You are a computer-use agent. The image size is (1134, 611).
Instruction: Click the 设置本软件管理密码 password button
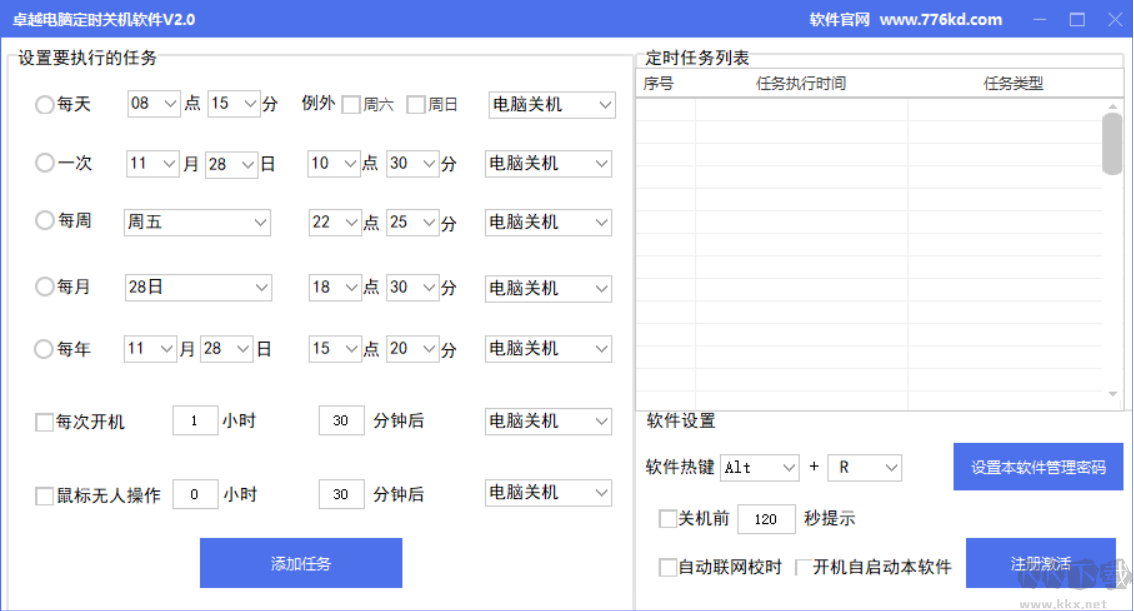[1038, 467]
